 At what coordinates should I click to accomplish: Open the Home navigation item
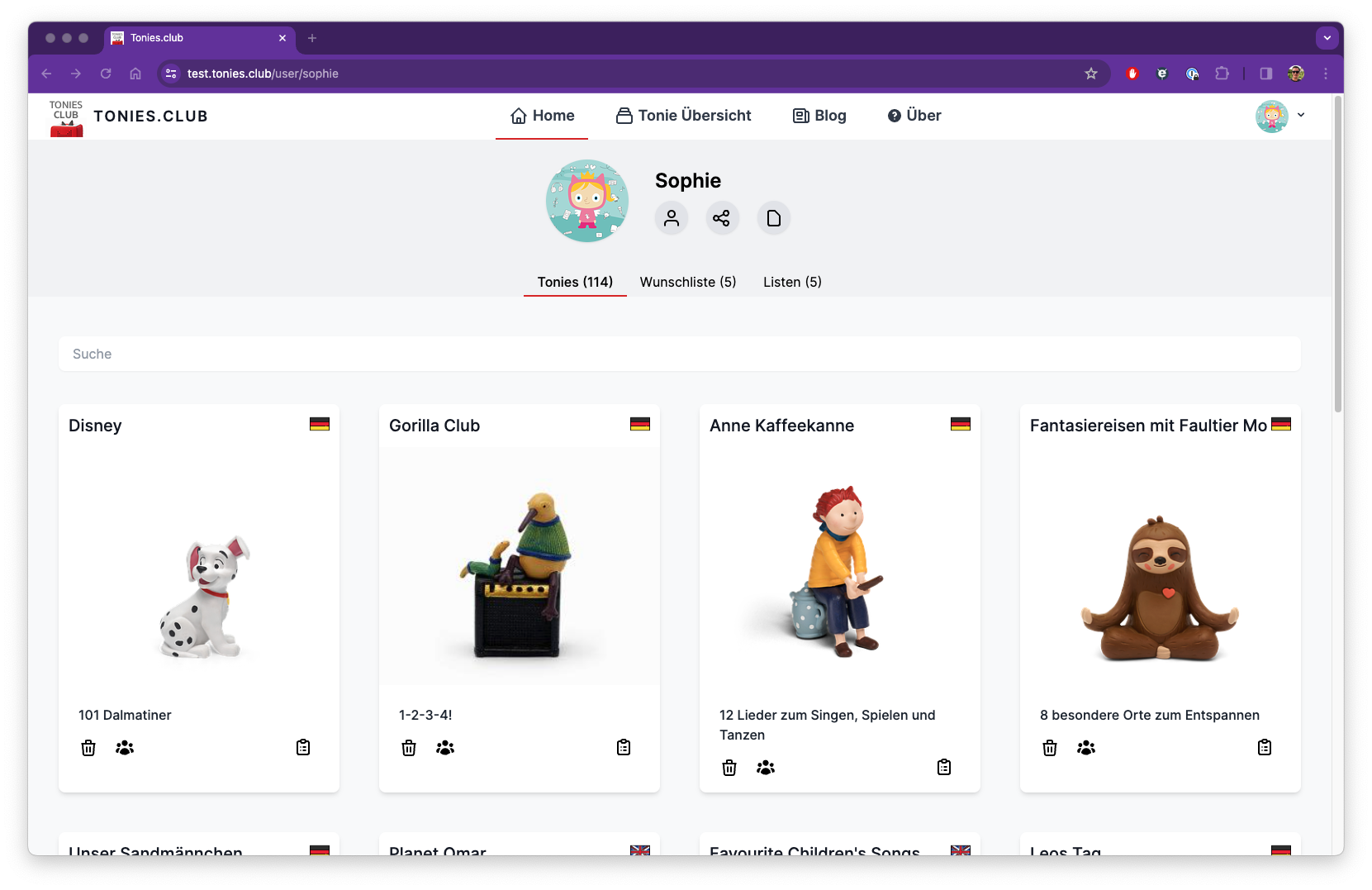click(542, 116)
